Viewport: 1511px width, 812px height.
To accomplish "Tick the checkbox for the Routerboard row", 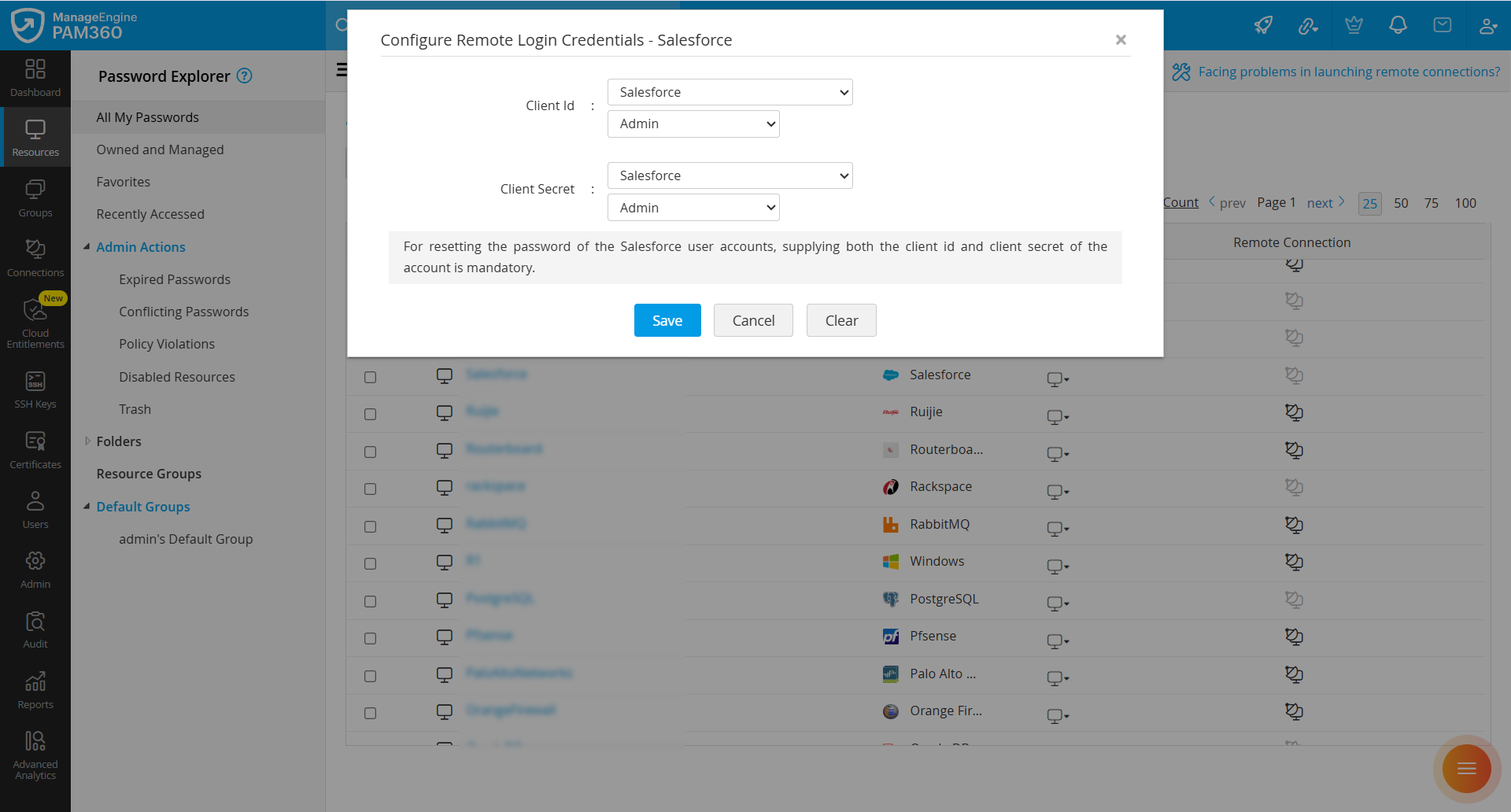I will coord(370,452).
